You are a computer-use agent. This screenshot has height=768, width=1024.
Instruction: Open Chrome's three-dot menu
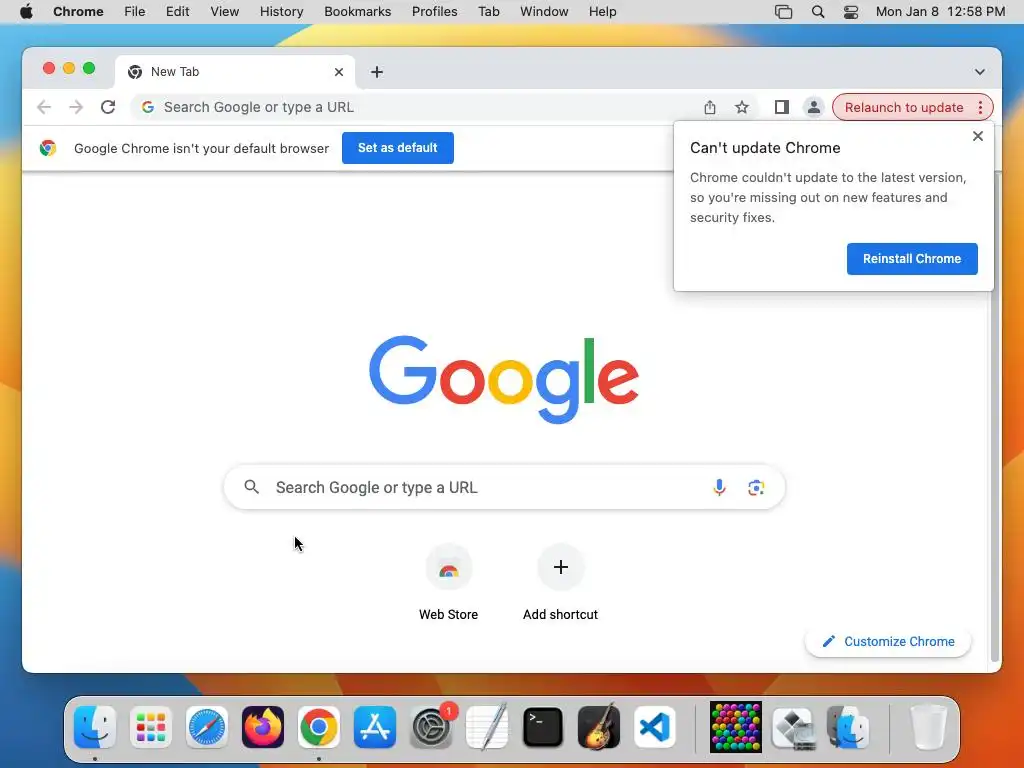980,107
